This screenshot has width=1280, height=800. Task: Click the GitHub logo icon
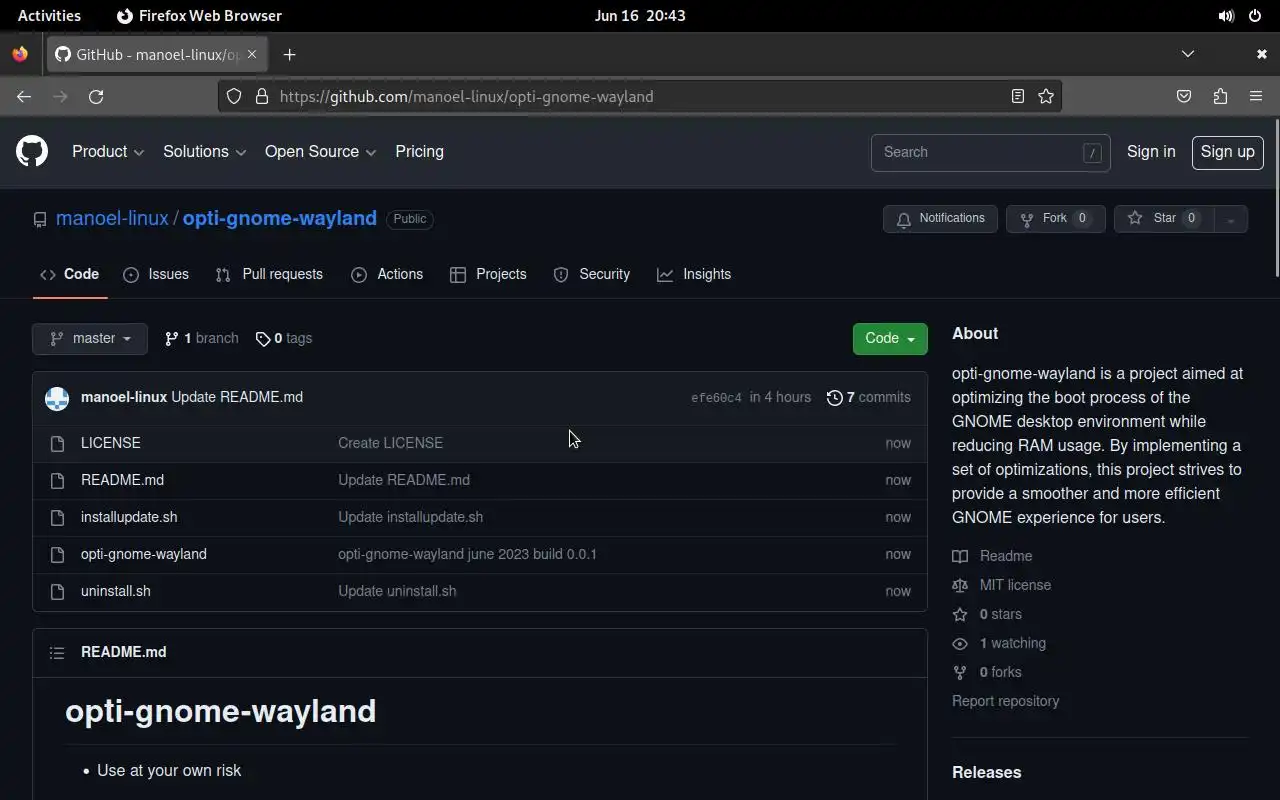(32, 152)
